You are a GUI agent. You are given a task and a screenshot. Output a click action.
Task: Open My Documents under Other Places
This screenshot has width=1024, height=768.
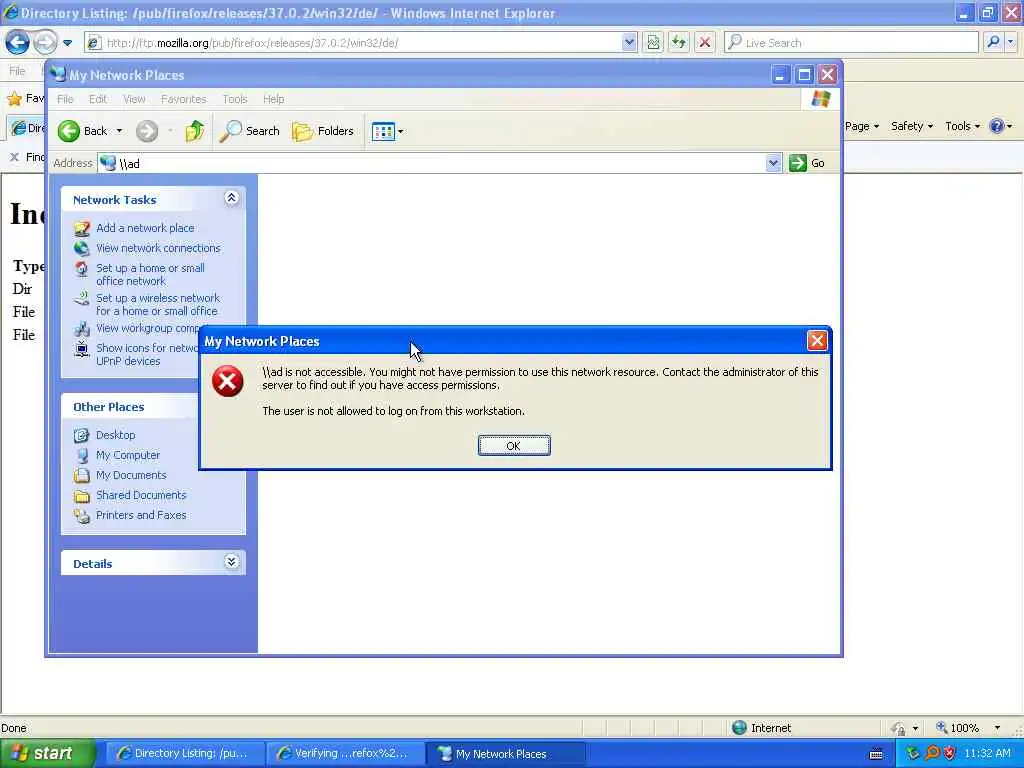(131, 475)
